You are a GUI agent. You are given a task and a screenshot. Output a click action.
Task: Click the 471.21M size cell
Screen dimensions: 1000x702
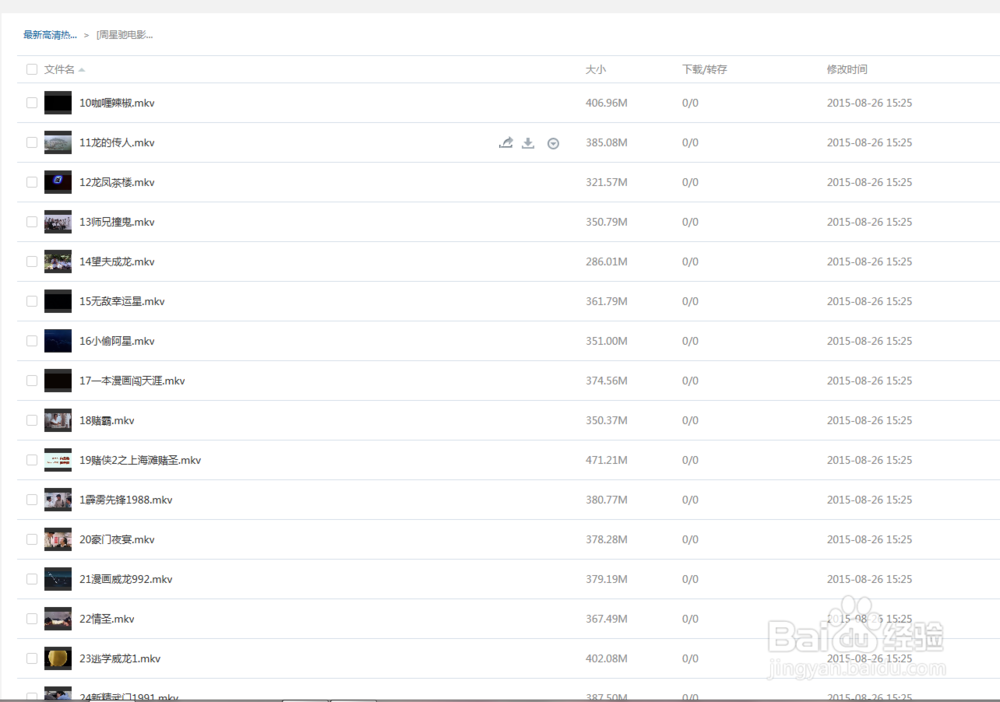[x=607, y=460]
